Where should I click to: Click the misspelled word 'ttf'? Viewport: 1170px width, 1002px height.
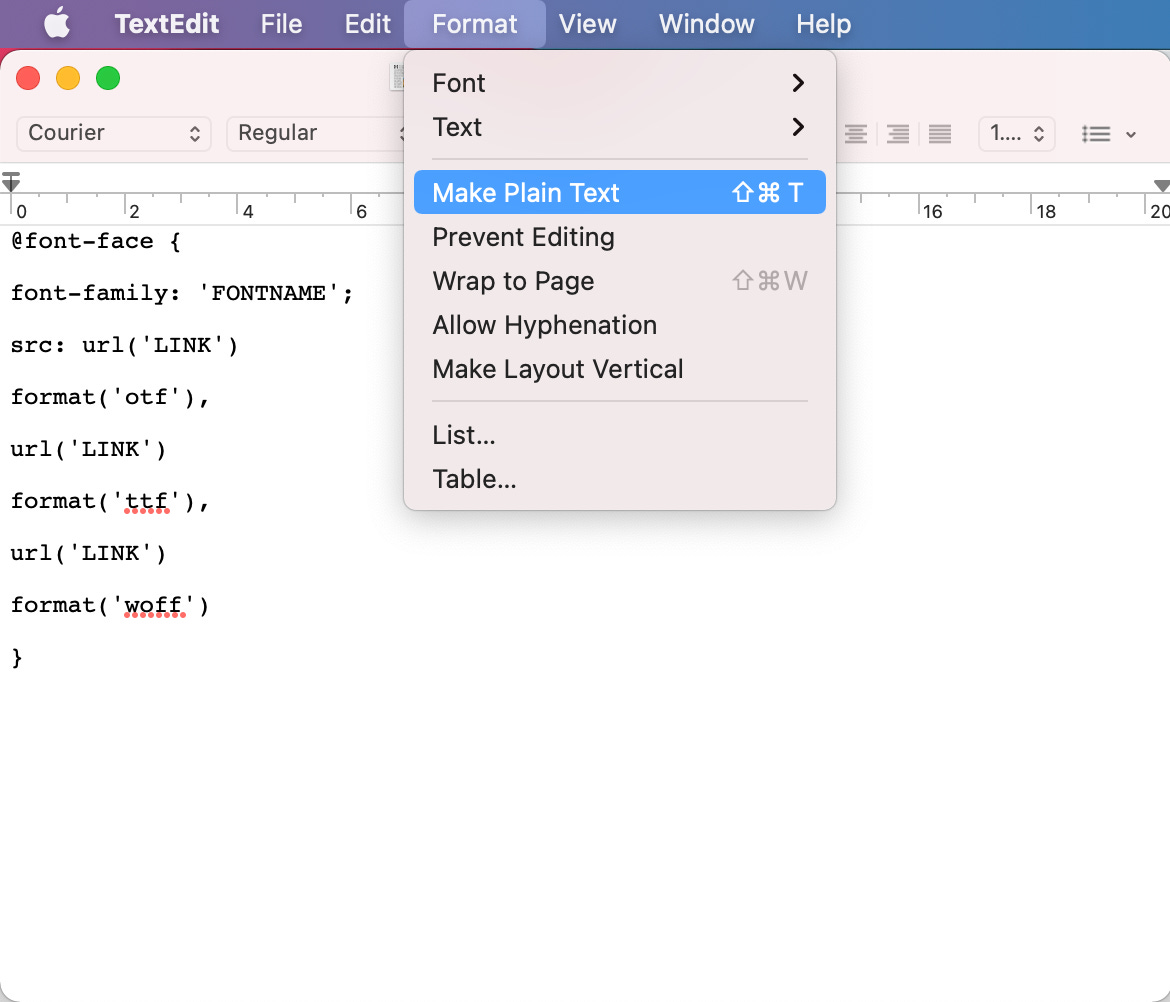(146, 501)
